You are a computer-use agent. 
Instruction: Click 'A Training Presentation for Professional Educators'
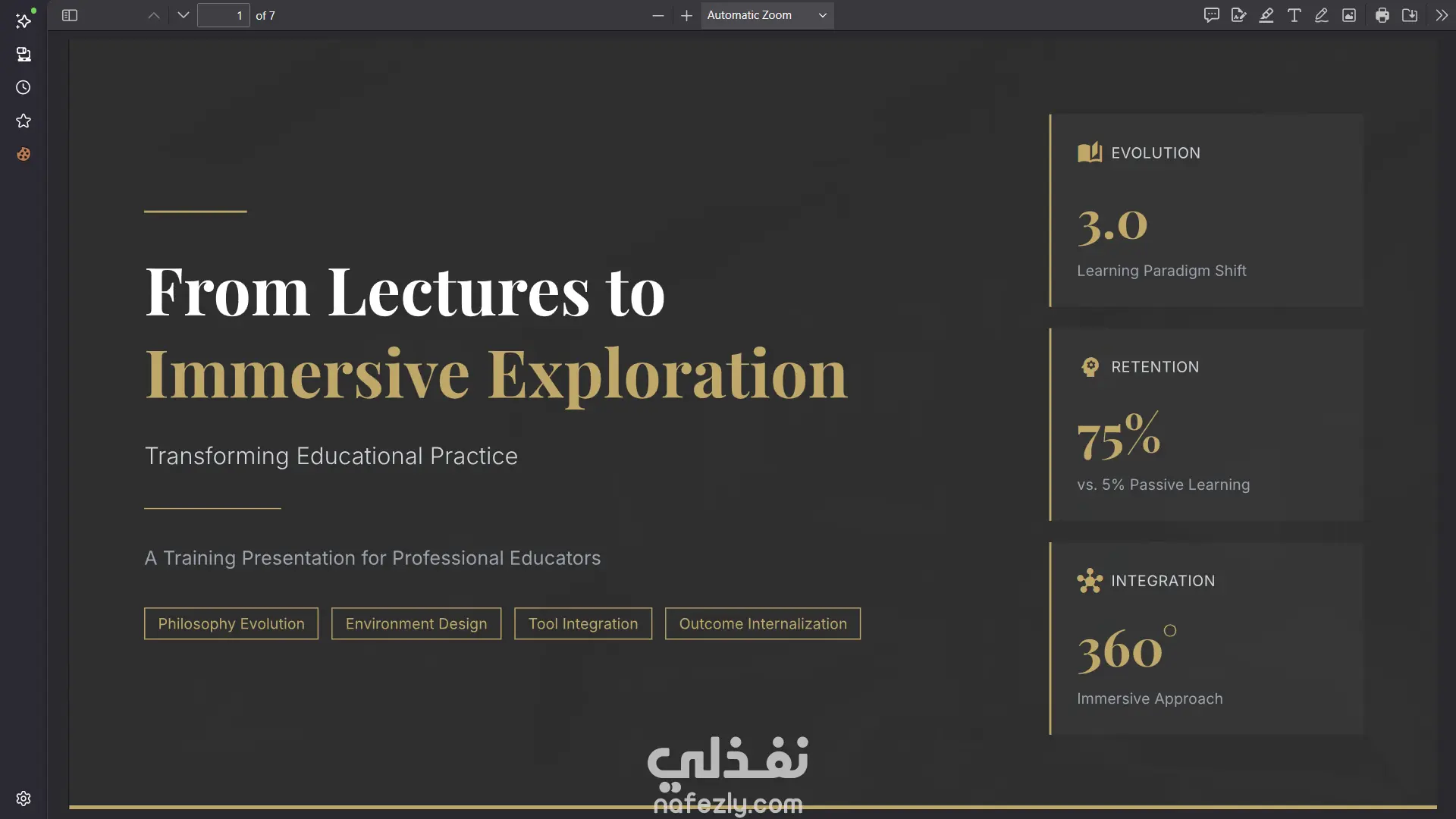(372, 558)
